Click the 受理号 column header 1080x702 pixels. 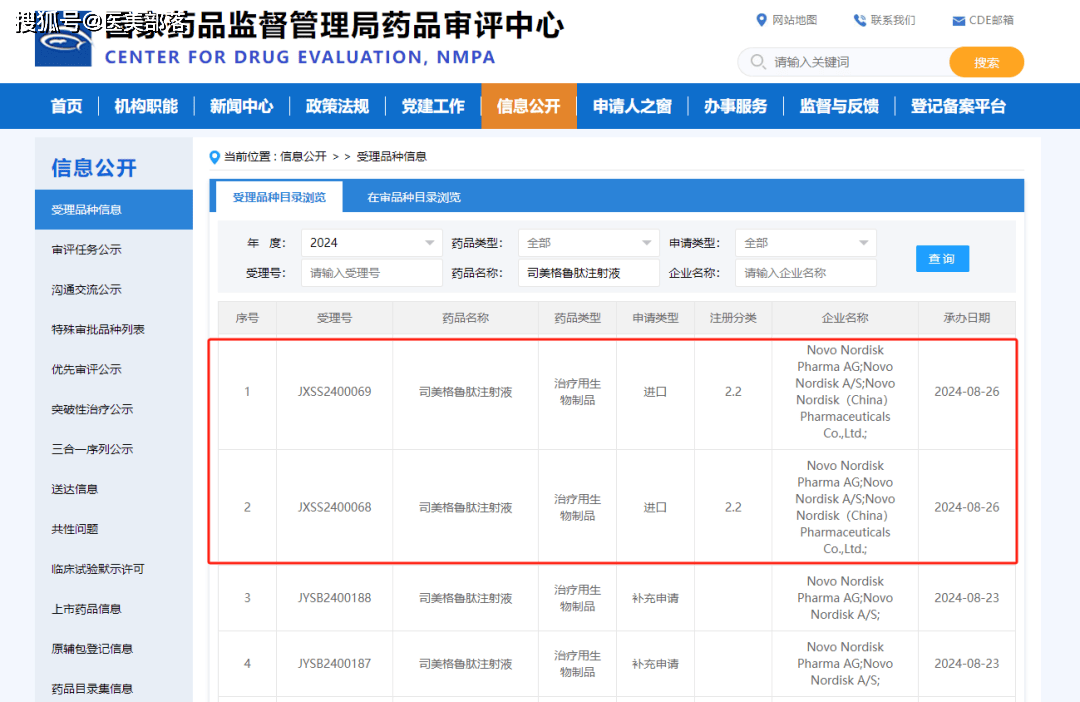(334, 318)
